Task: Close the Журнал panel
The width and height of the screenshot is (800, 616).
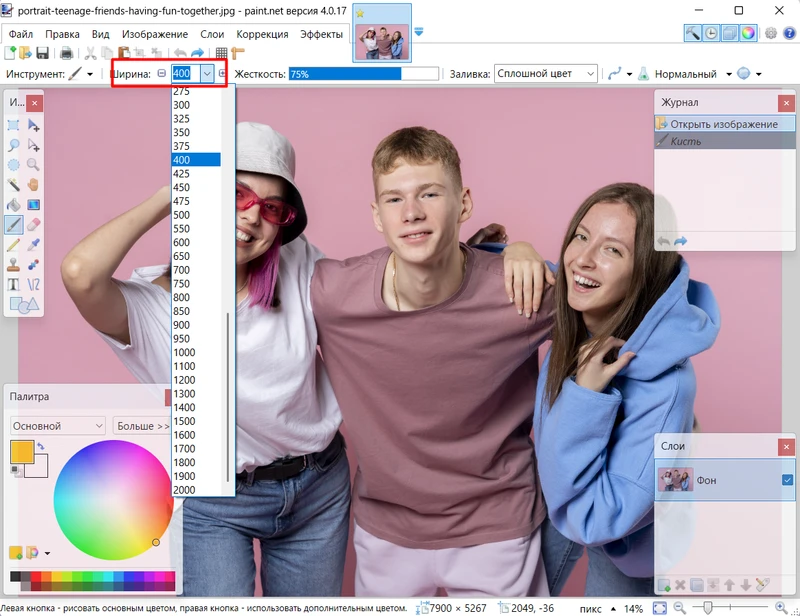Action: point(786,103)
